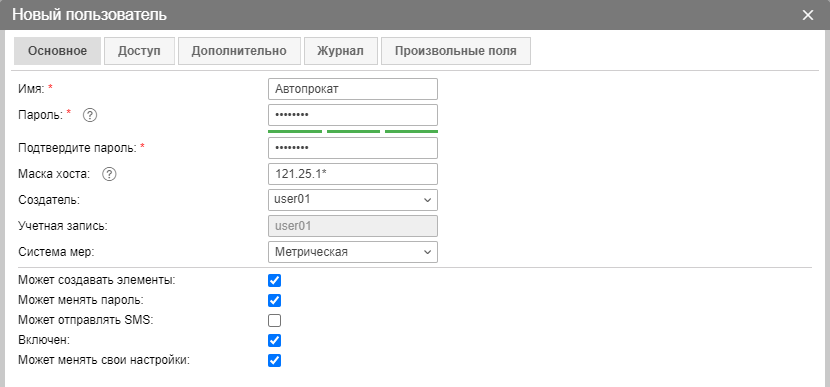Close the Новый пользователь dialog
Viewport: 830px width, 387px height.
808,15
